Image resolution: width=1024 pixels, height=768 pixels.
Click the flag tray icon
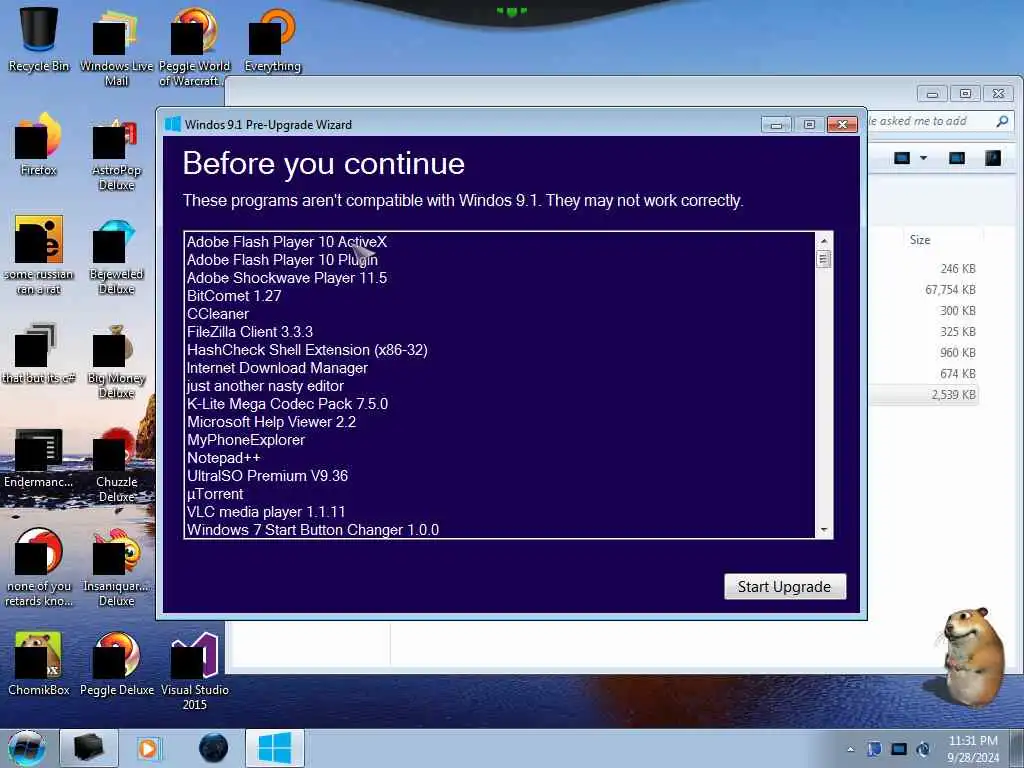coord(874,749)
